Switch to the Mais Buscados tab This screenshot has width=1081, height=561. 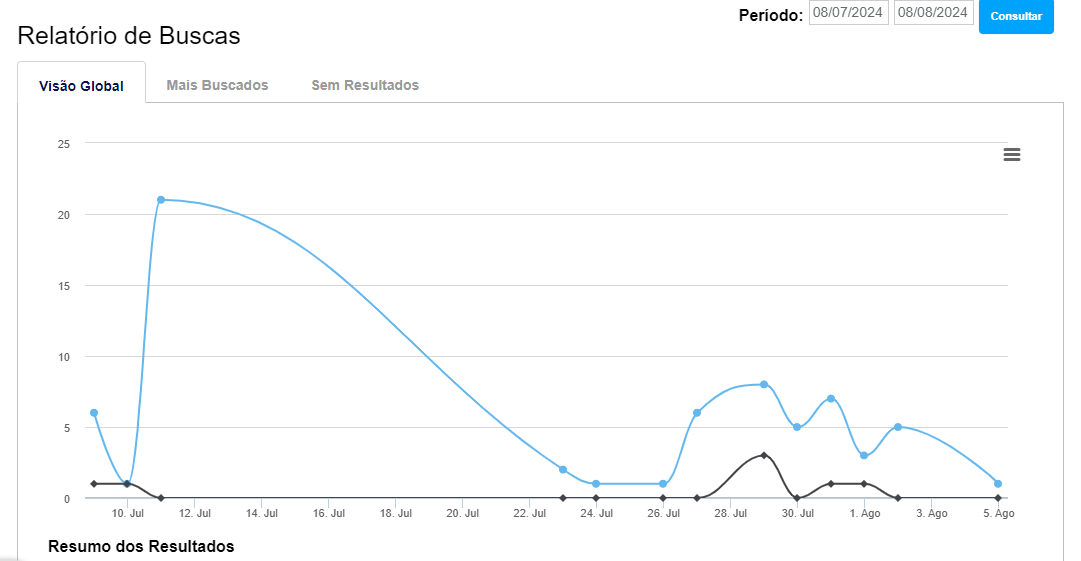coord(217,85)
